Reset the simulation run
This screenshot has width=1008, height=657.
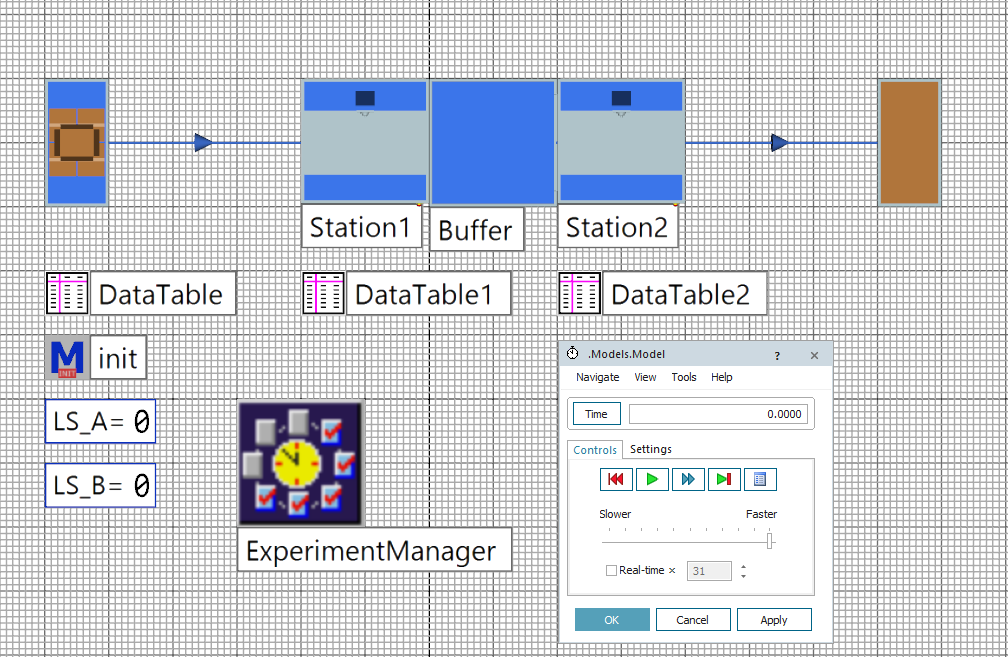point(616,479)
